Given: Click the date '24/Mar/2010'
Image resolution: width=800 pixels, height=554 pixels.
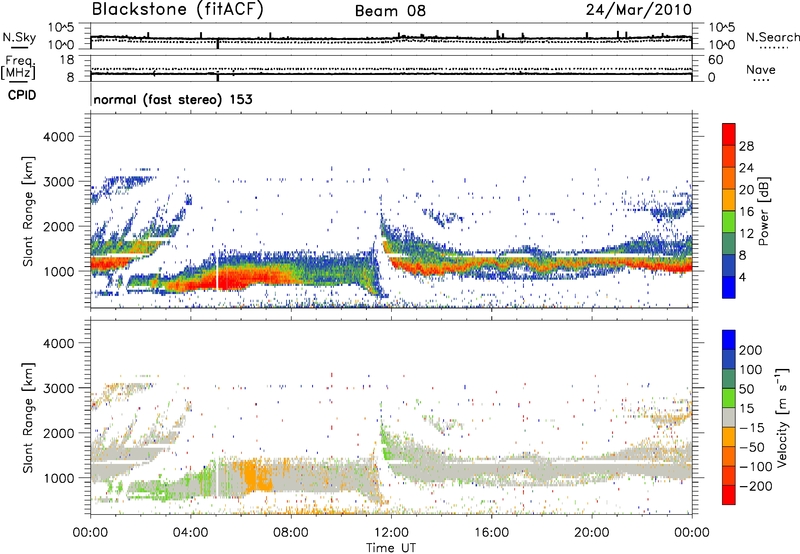Looking at the screenshot, I should [x=639, y=10].
